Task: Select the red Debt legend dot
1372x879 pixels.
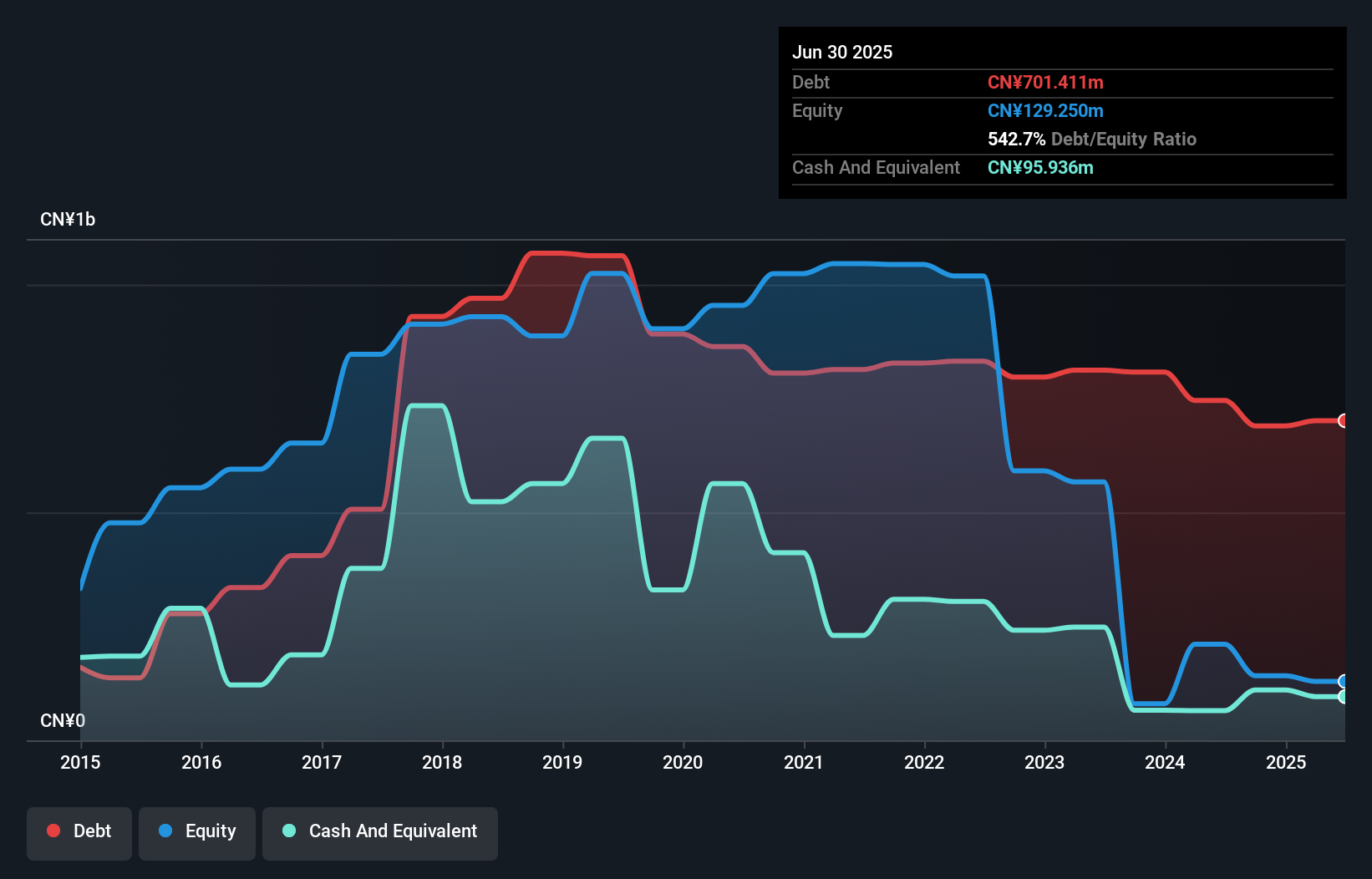Action: (x=53, y=831)
